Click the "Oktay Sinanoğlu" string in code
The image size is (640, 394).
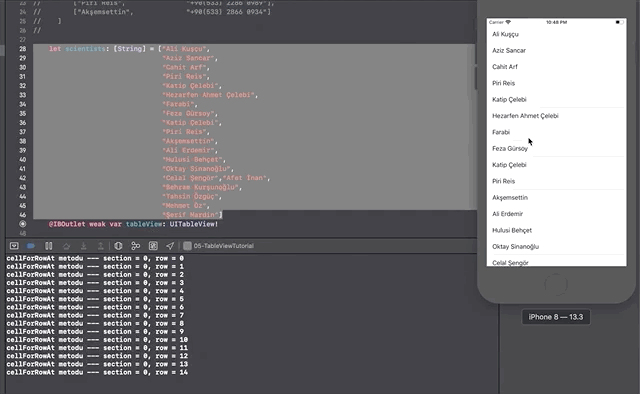[x=197, y=169]
